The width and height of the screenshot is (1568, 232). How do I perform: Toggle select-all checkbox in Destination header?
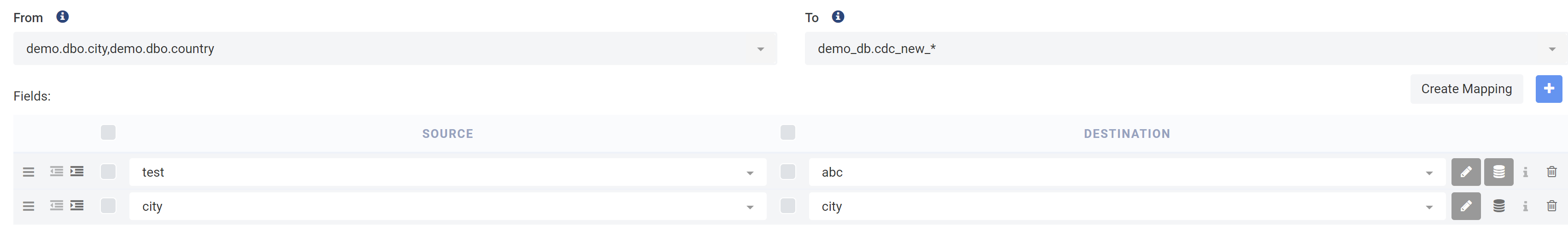pyautogui.click(x=787, y=133)
